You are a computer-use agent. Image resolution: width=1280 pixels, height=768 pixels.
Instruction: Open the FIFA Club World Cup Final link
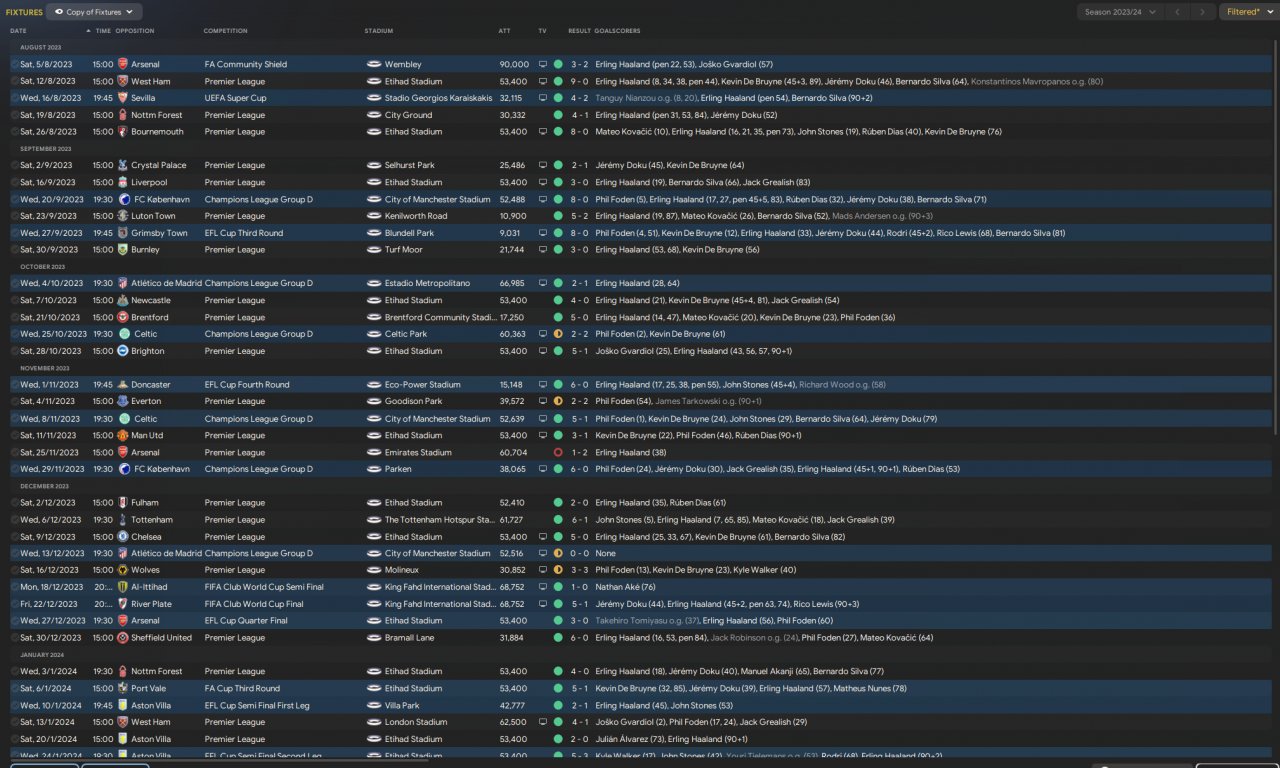coord(254,604)
